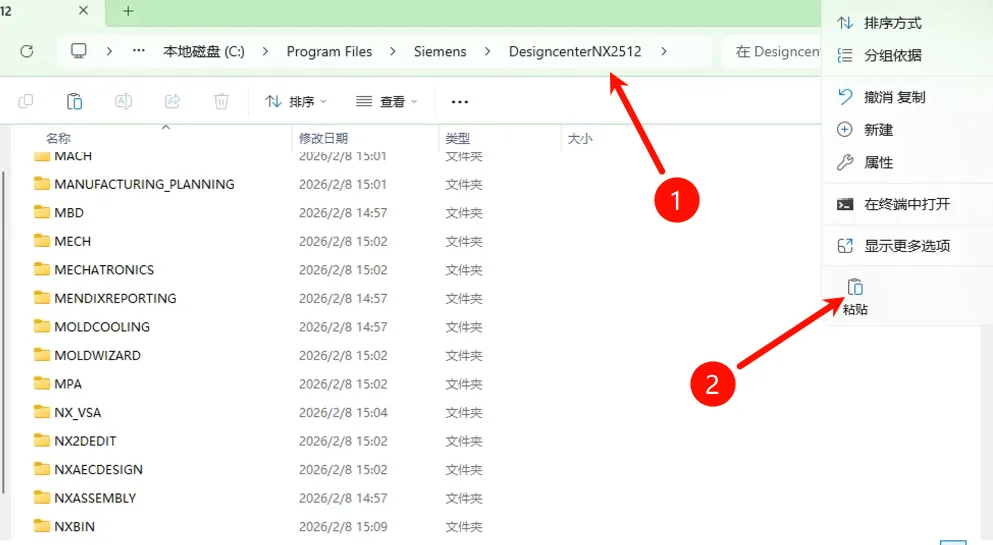
Task: Click the search box 在 Designcen
Action: click(x=771, y=51)
